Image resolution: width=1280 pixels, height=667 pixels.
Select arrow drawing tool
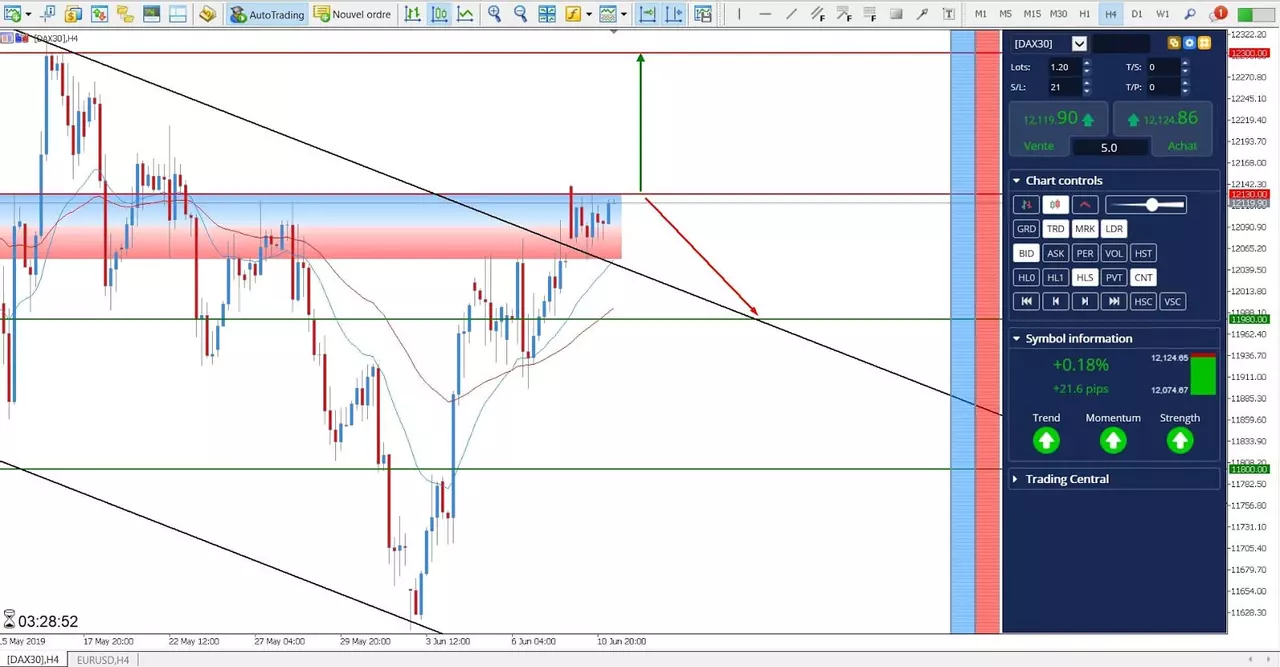pyautogui.click(x=921, y=14)
